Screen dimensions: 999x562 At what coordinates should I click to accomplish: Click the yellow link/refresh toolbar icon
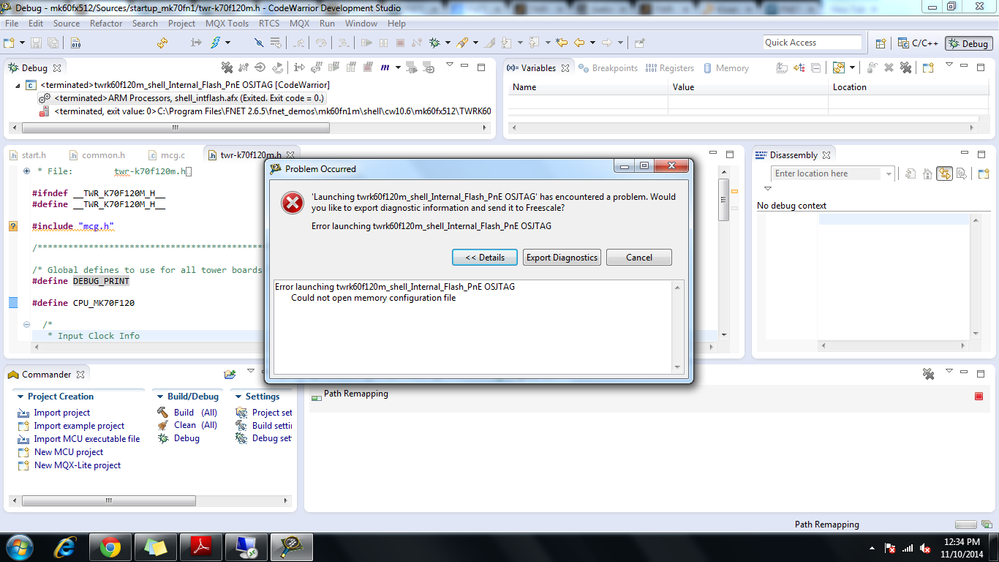[162, 43]
